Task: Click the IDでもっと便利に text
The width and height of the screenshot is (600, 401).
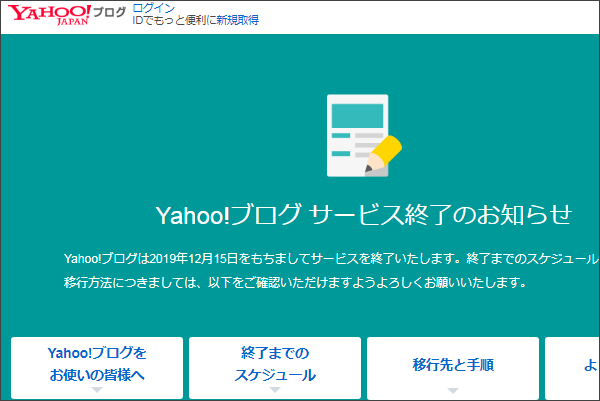Action: point(174,20)
